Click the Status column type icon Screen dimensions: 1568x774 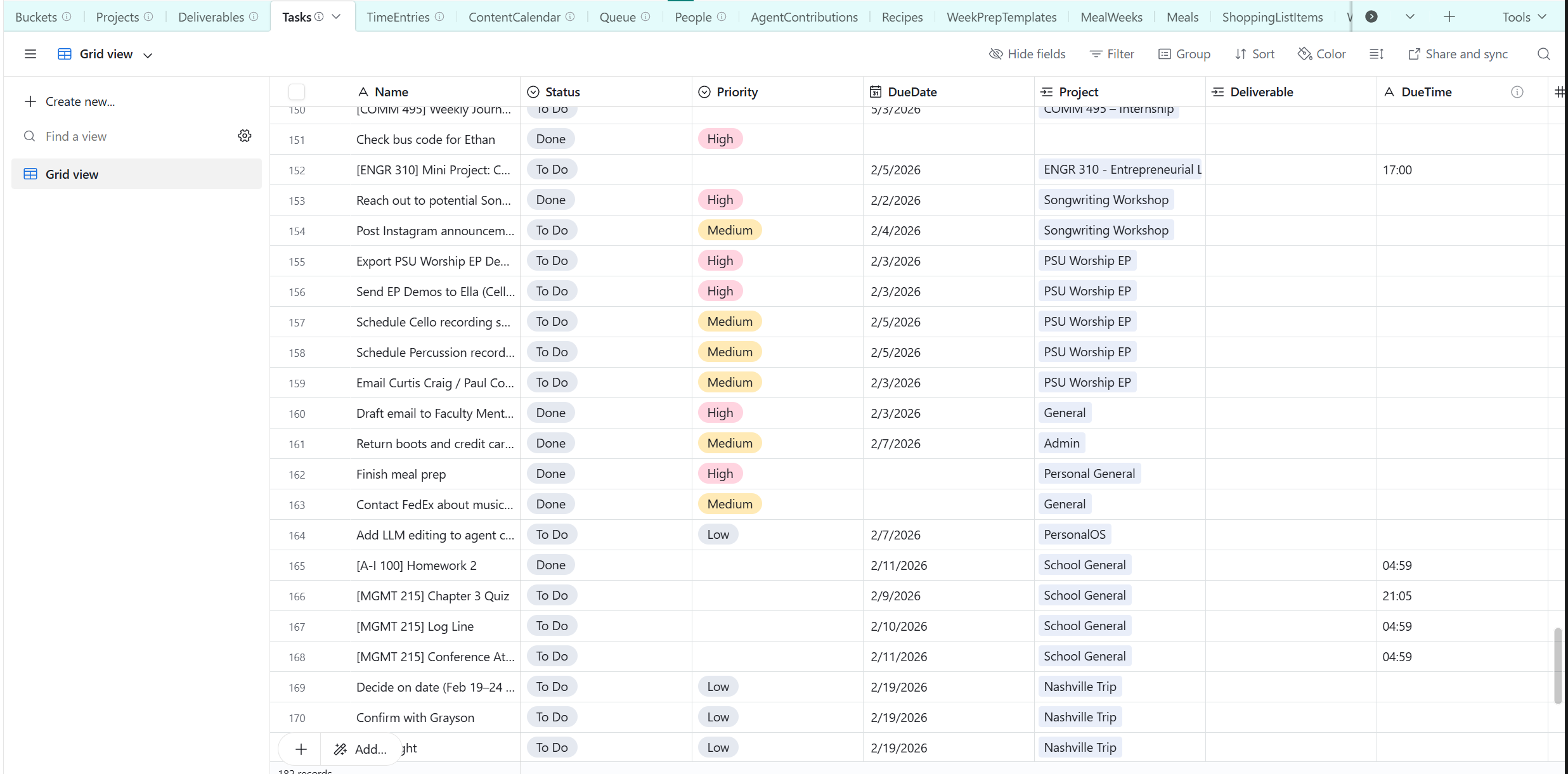click(533, 92)
